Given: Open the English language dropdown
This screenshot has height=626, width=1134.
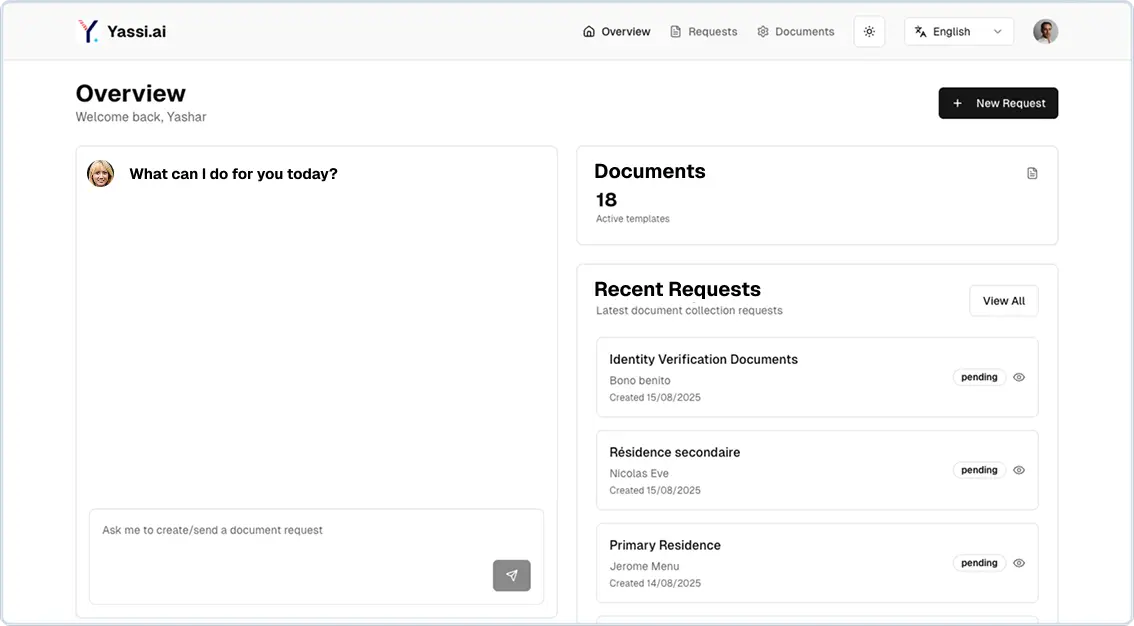Looking at the screenshot, I should click(958, 32).
